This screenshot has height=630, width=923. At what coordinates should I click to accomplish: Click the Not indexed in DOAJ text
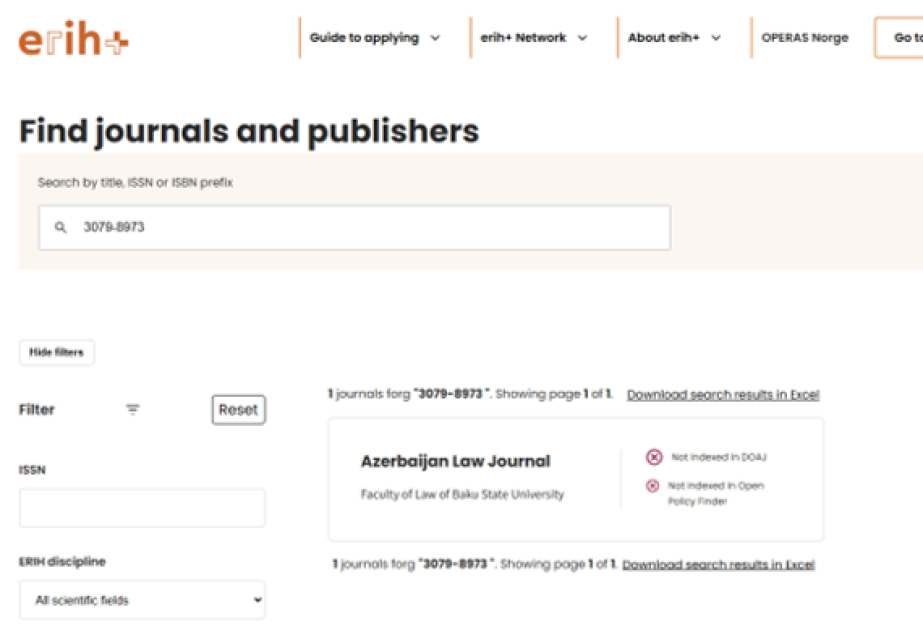point(719,457)
